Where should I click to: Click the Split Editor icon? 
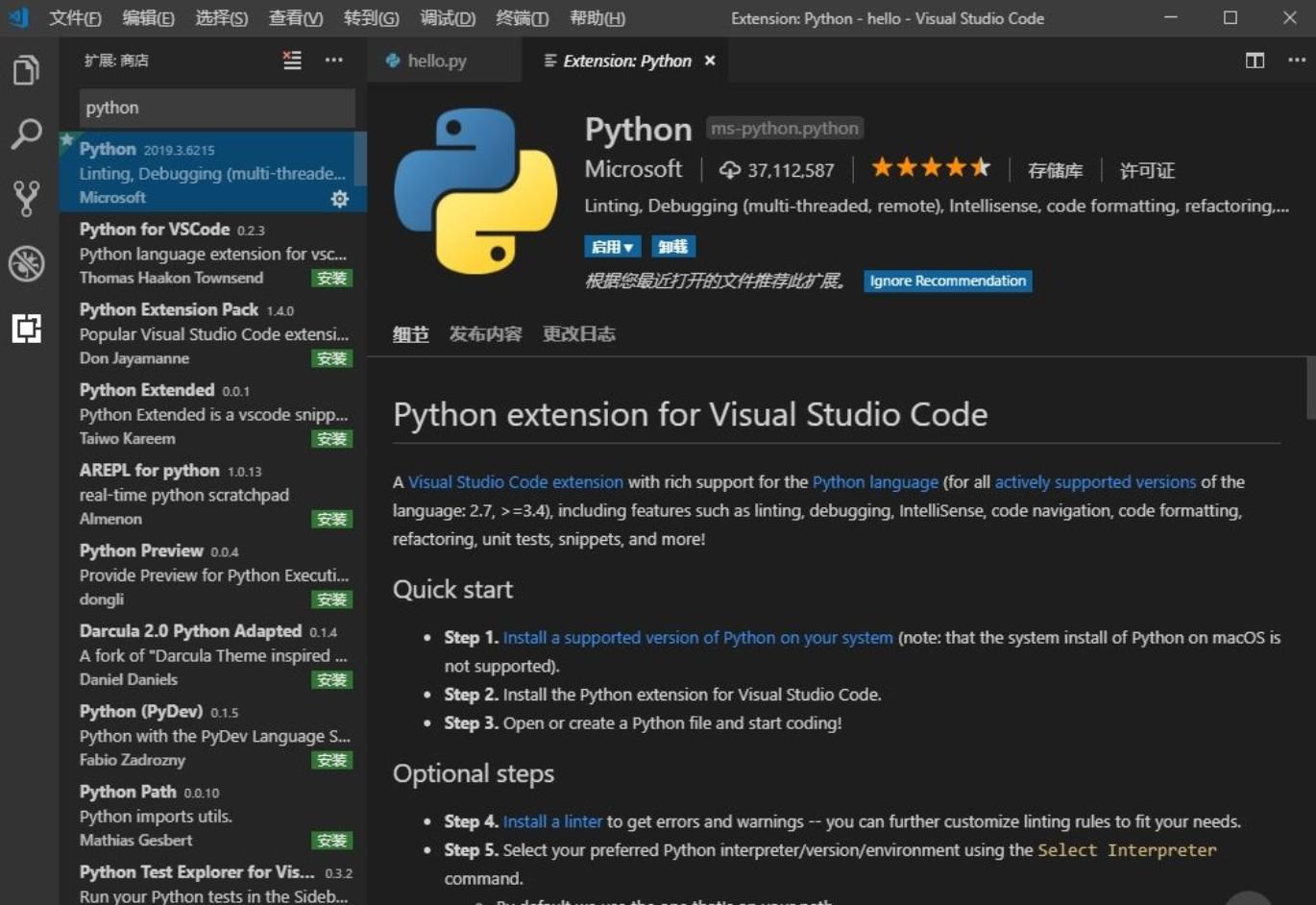pyautogui.click(x=1255, y=60)
